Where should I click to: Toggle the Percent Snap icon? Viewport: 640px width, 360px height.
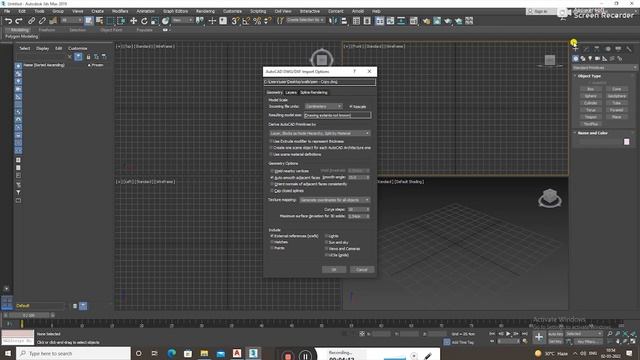tap(257, 21)
